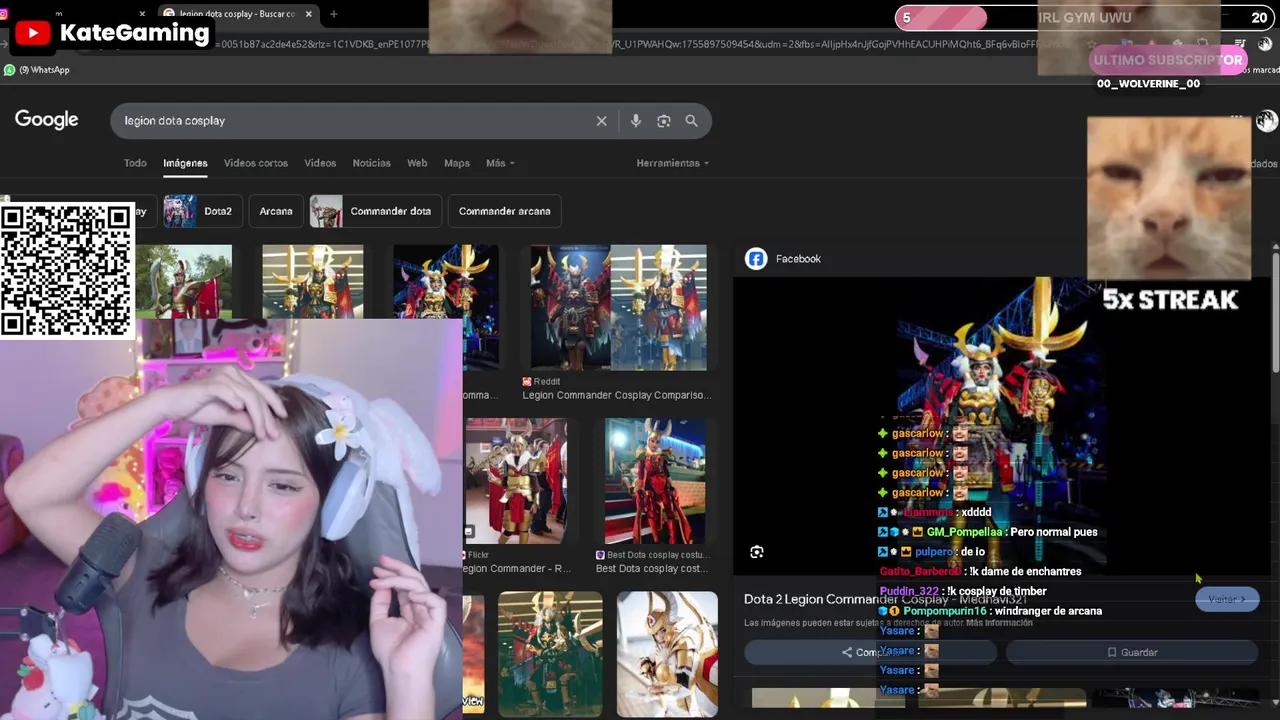Click the magnifying glass search icon
Viewport: 1280px width, 720px height.
691,121
